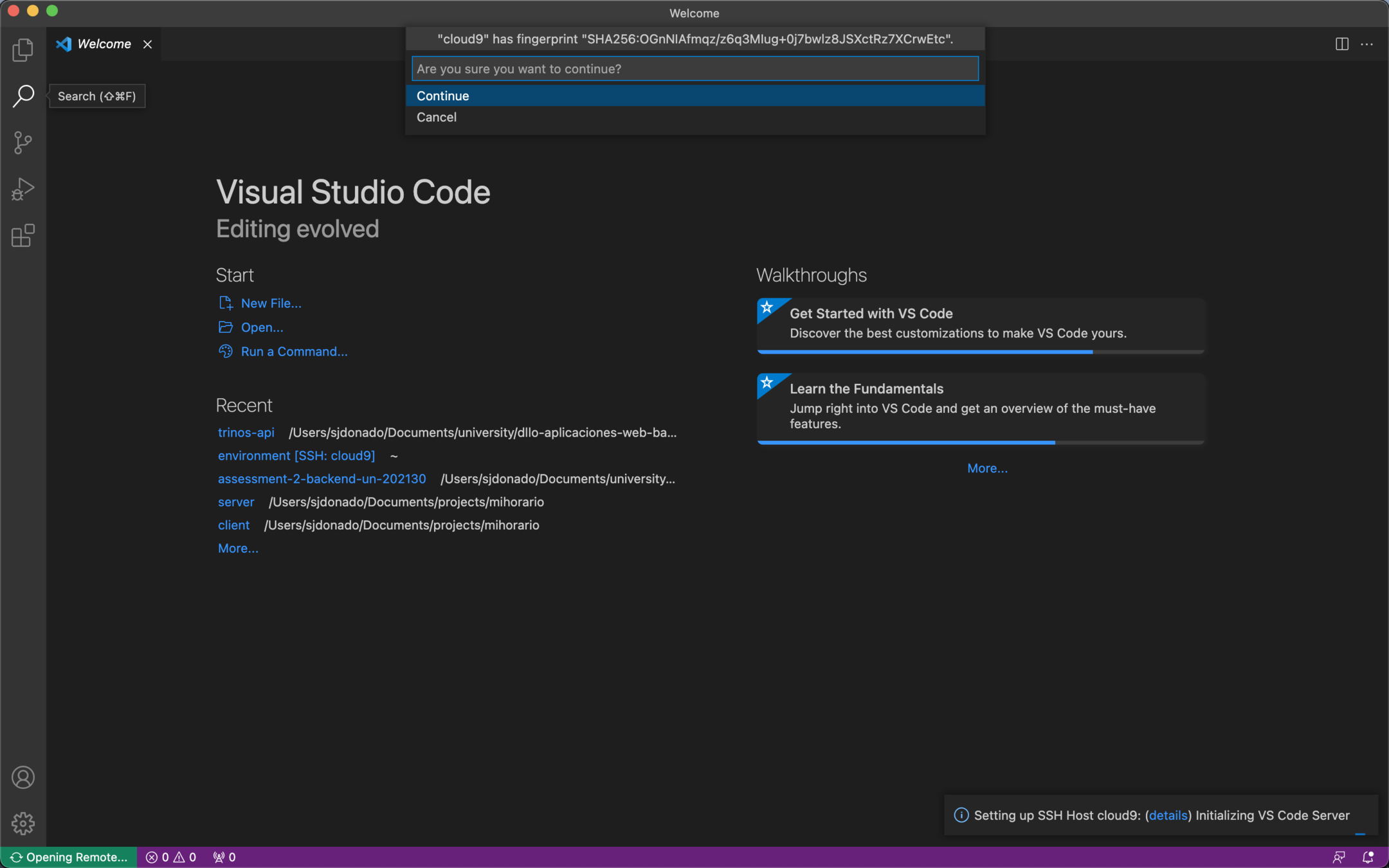
Task: Click the split editor right icon
Action: tap(1341, 44)
